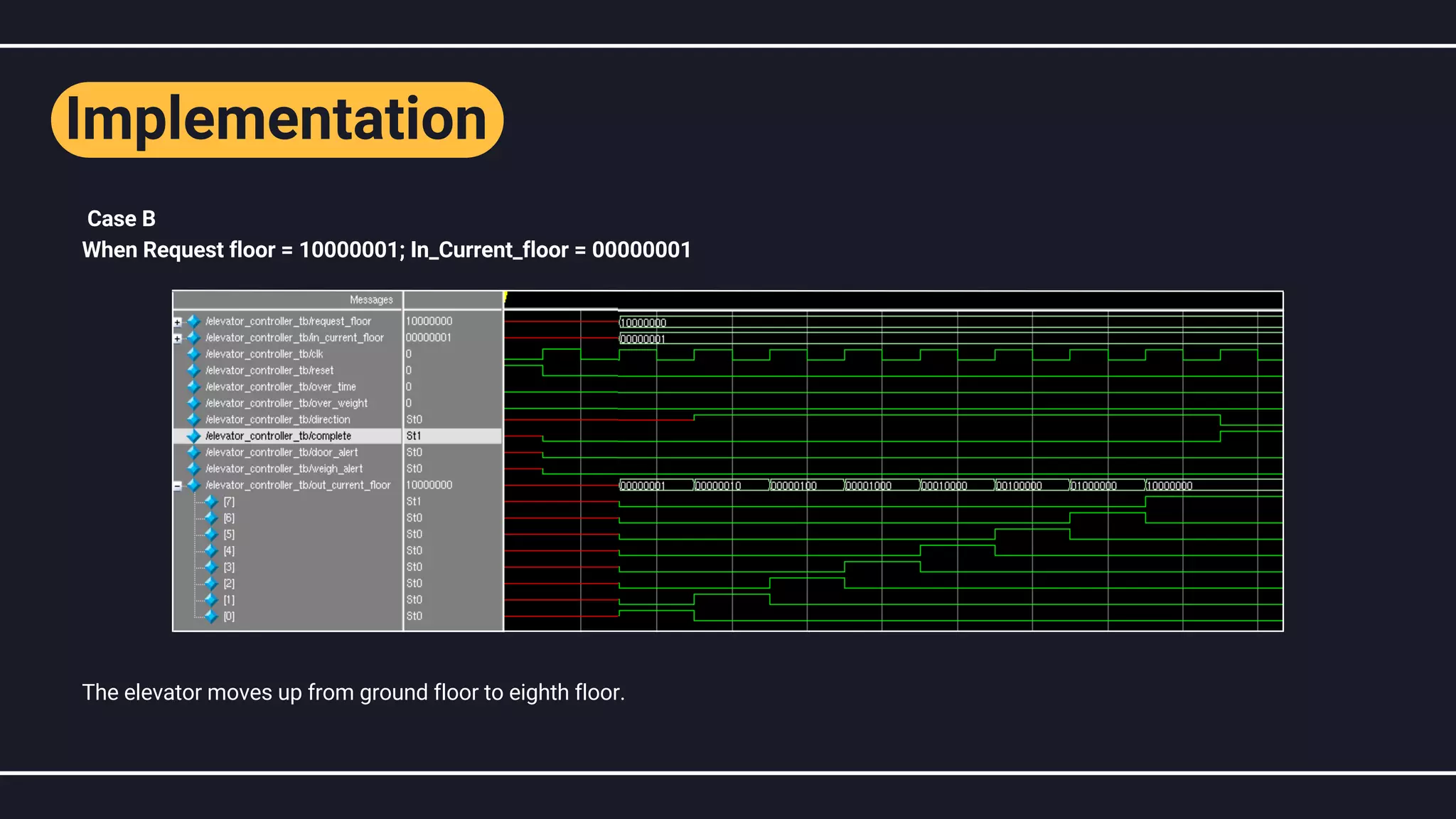This screenshot has height=819, width=1456.
Task: Click the bit [0] diamond icon
Action: click(211, 616)
